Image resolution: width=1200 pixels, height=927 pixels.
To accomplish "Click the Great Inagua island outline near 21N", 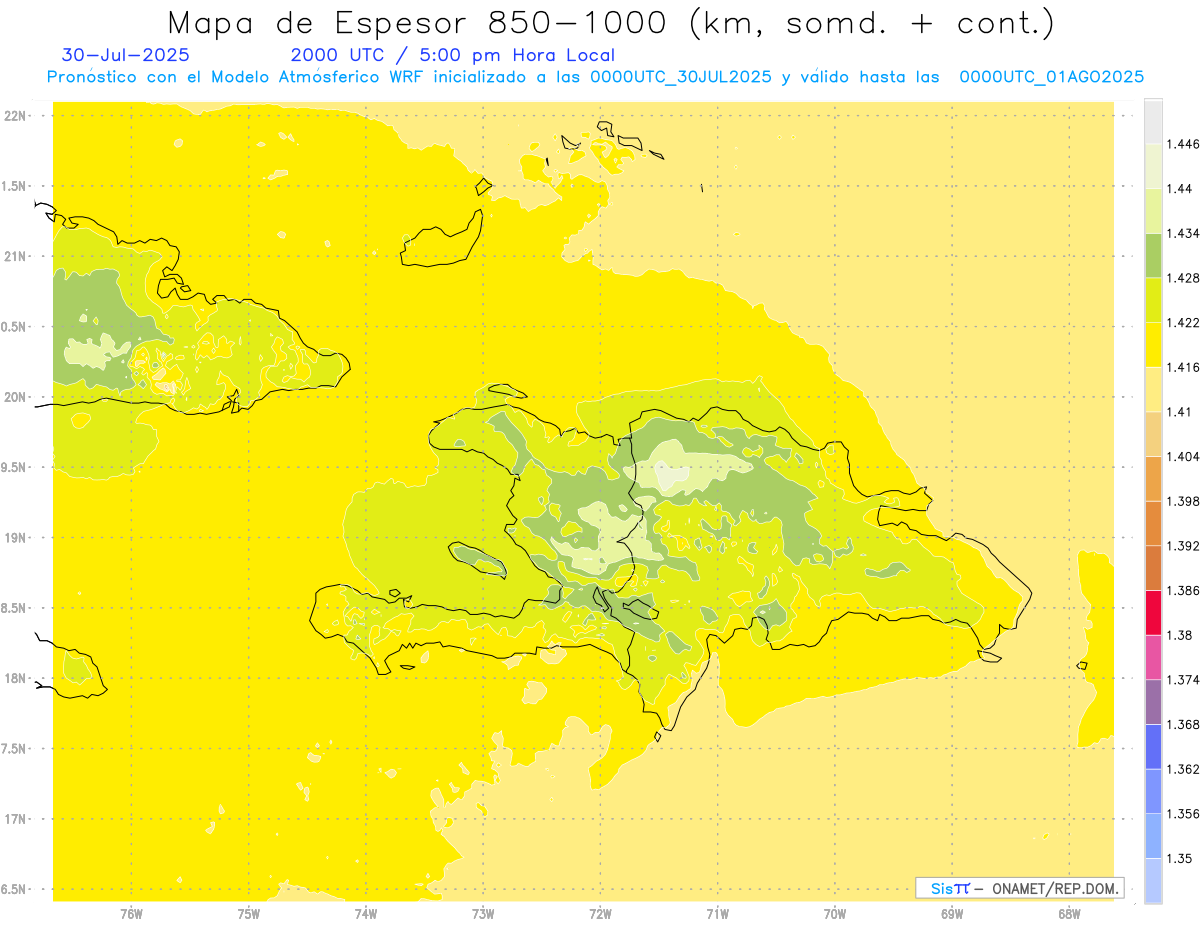I will pos(441,238).
